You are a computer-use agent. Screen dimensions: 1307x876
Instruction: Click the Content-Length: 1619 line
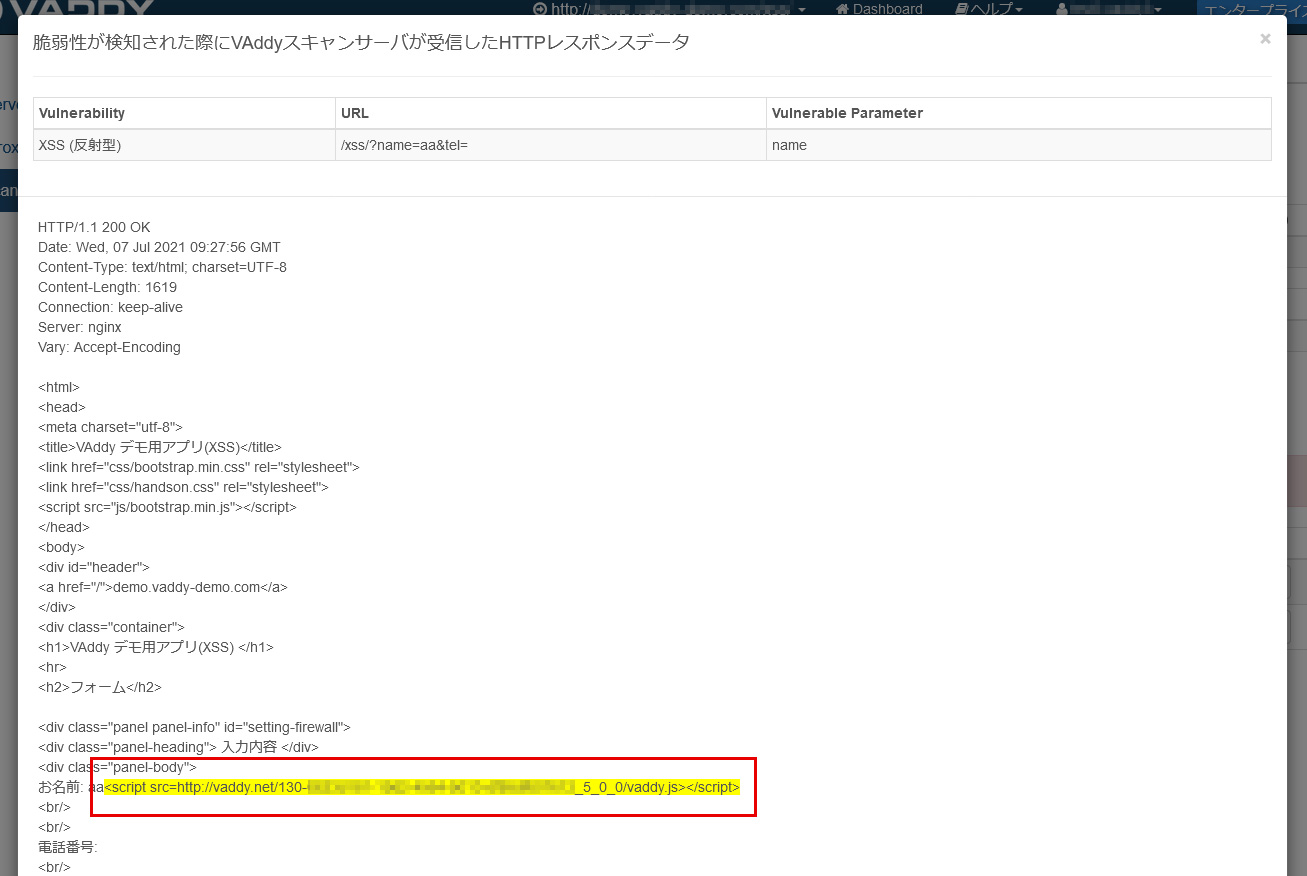pos(107,287)
